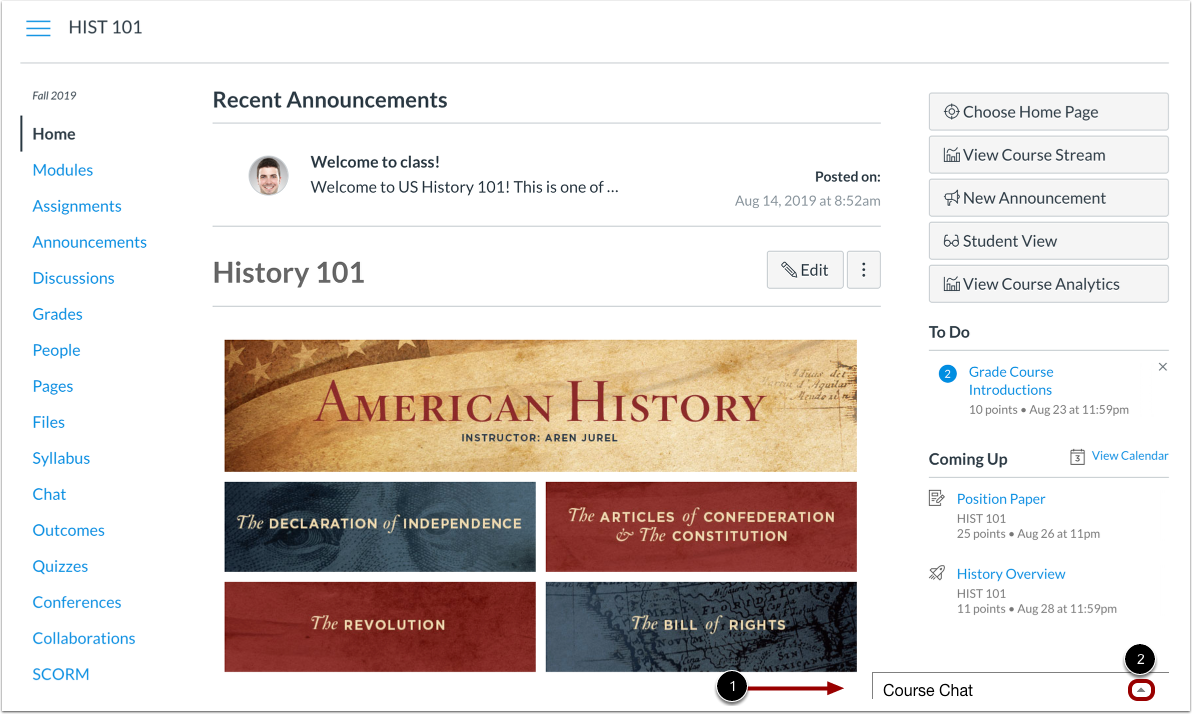Click the assignment icon beside Position Paper

tap(937, 499)
